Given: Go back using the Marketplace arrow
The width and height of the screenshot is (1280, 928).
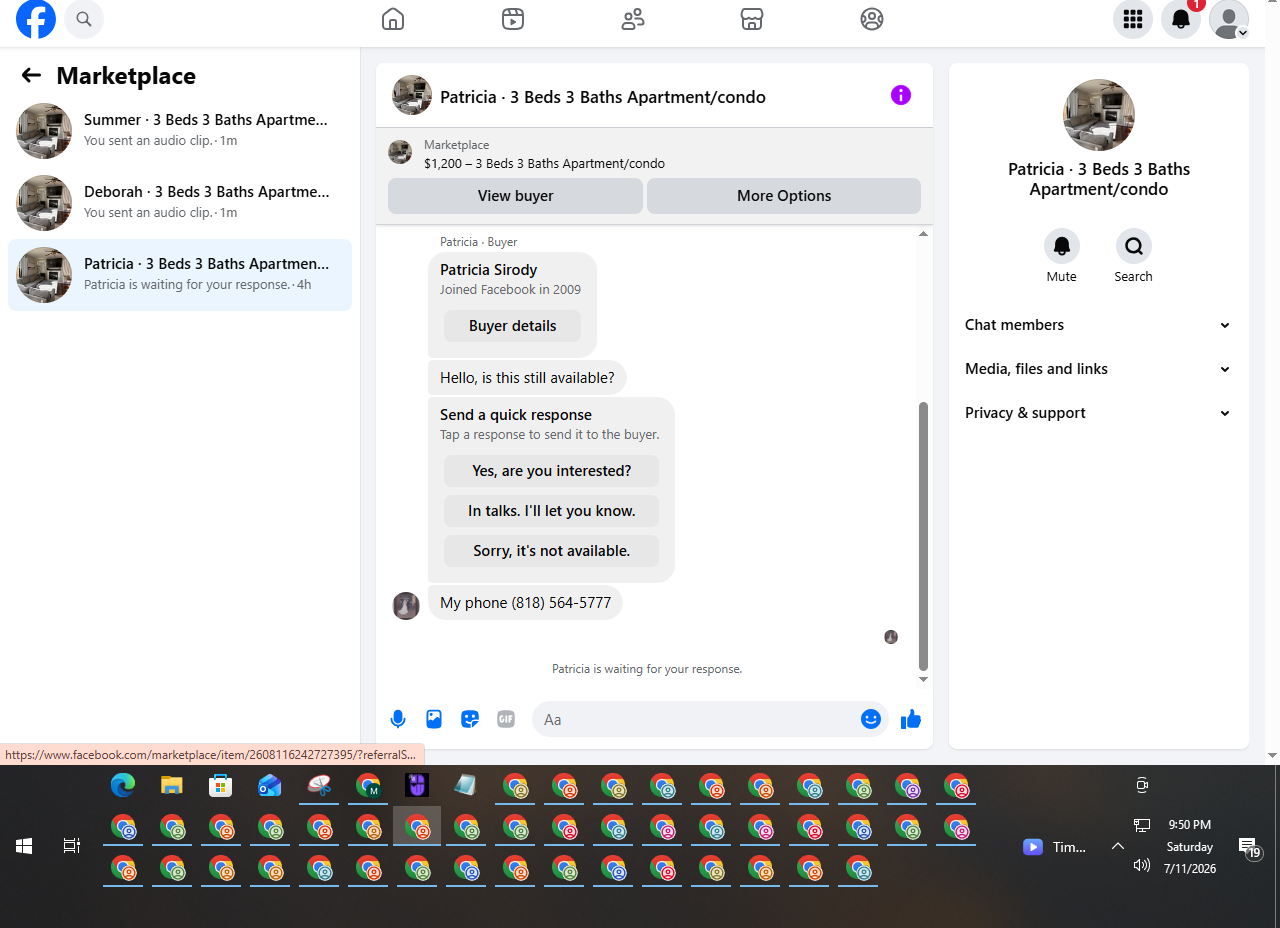Looking at the screenshot, I should 31,75.
